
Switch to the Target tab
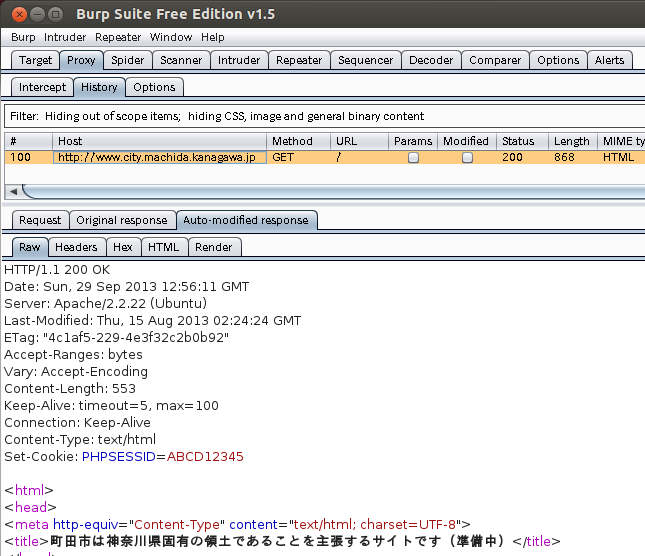(x=35, y=60)
